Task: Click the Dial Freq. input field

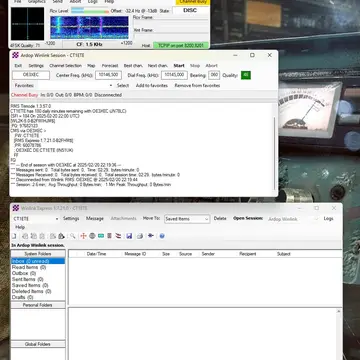Action: click(x=174, y=75)
